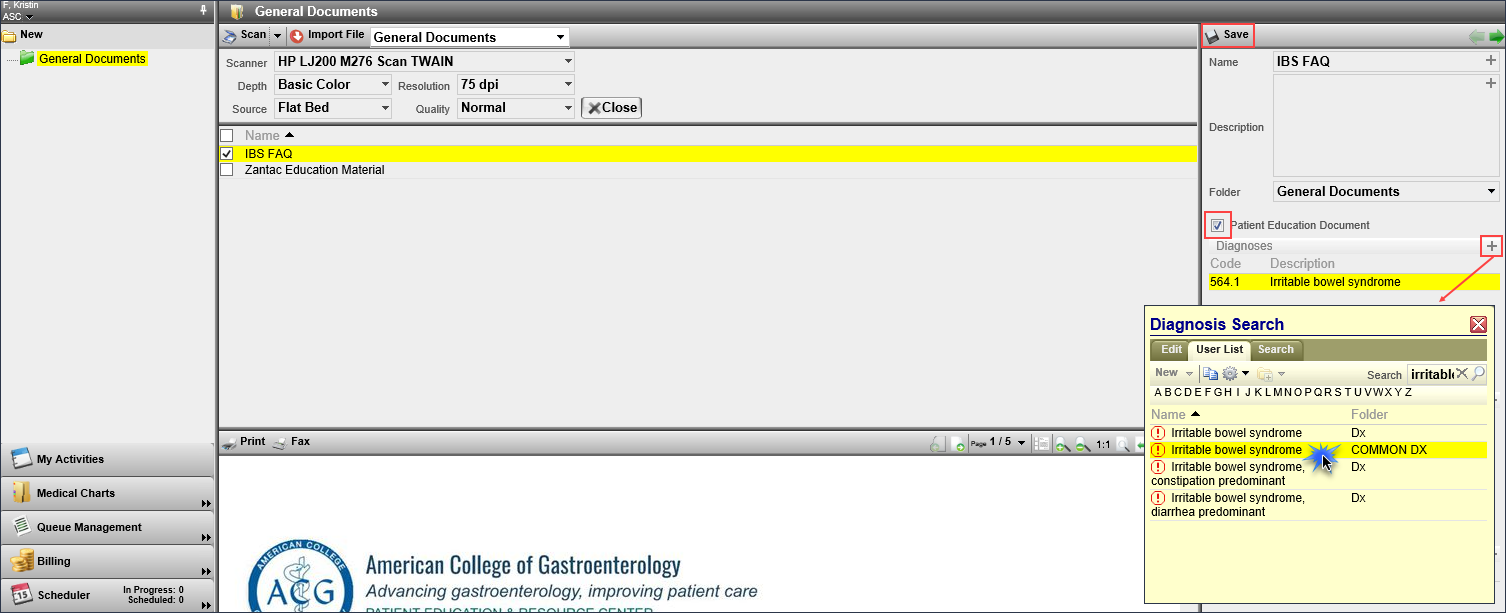Select the Zantac Education Material row
This screenshot has width=1506, height=613.
tap(707, 170)
